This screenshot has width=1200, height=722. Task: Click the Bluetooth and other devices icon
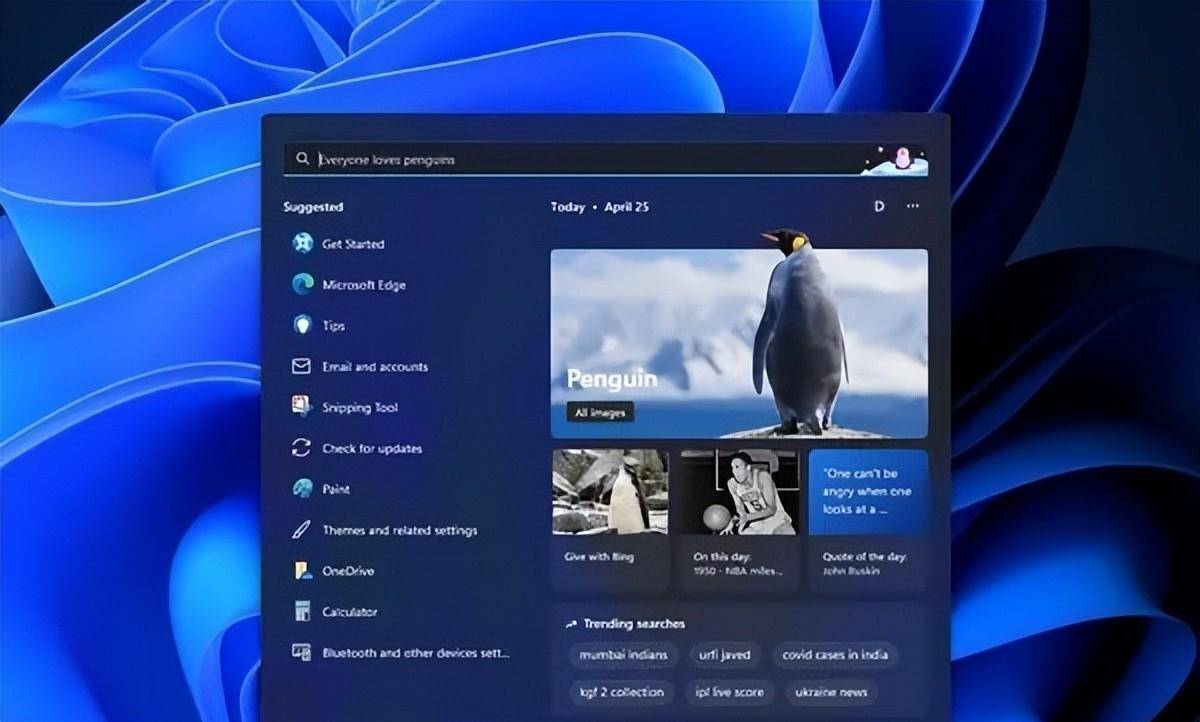click(x=301, y=652)
